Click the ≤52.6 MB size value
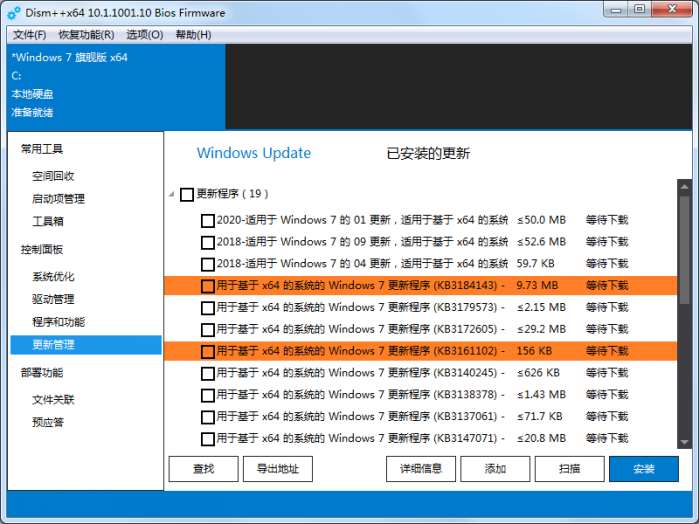Image resolution: width=699 pixels, height=524 pixels. [541, 242]
